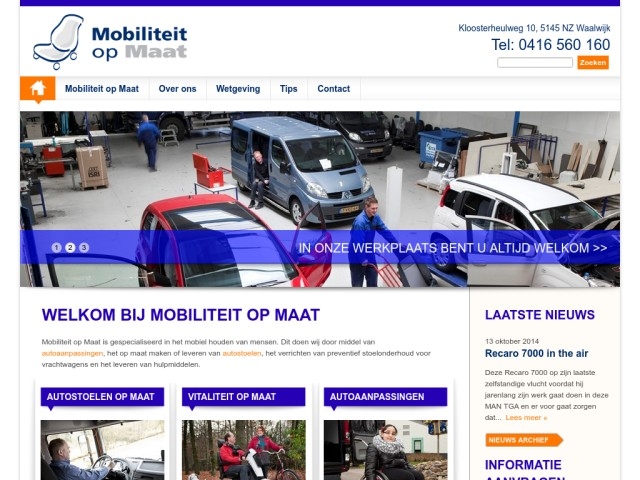
Task: Open the Tips menu item
Action: coord(289,89)
